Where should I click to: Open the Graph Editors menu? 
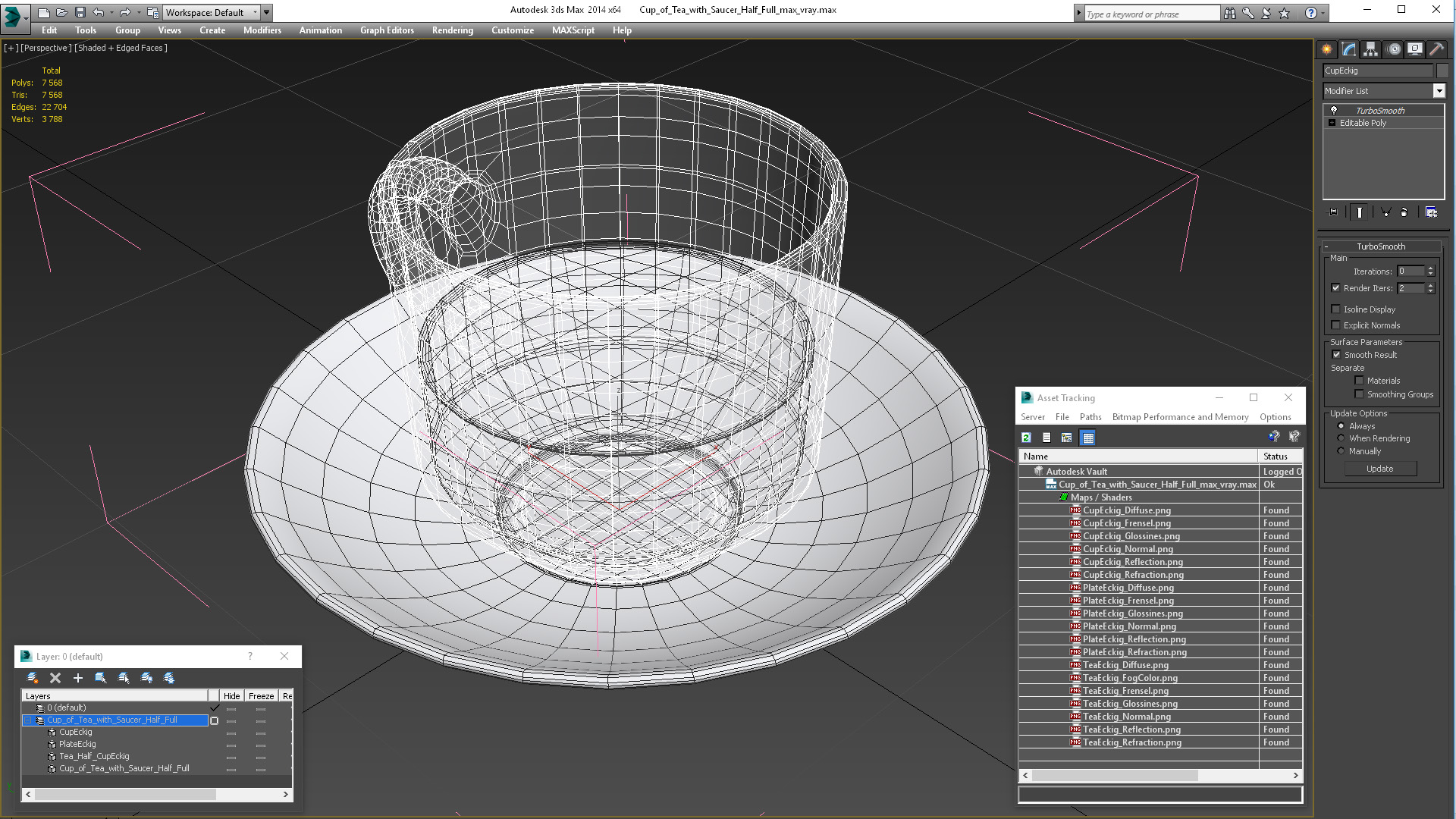click(x=387, y=30)
